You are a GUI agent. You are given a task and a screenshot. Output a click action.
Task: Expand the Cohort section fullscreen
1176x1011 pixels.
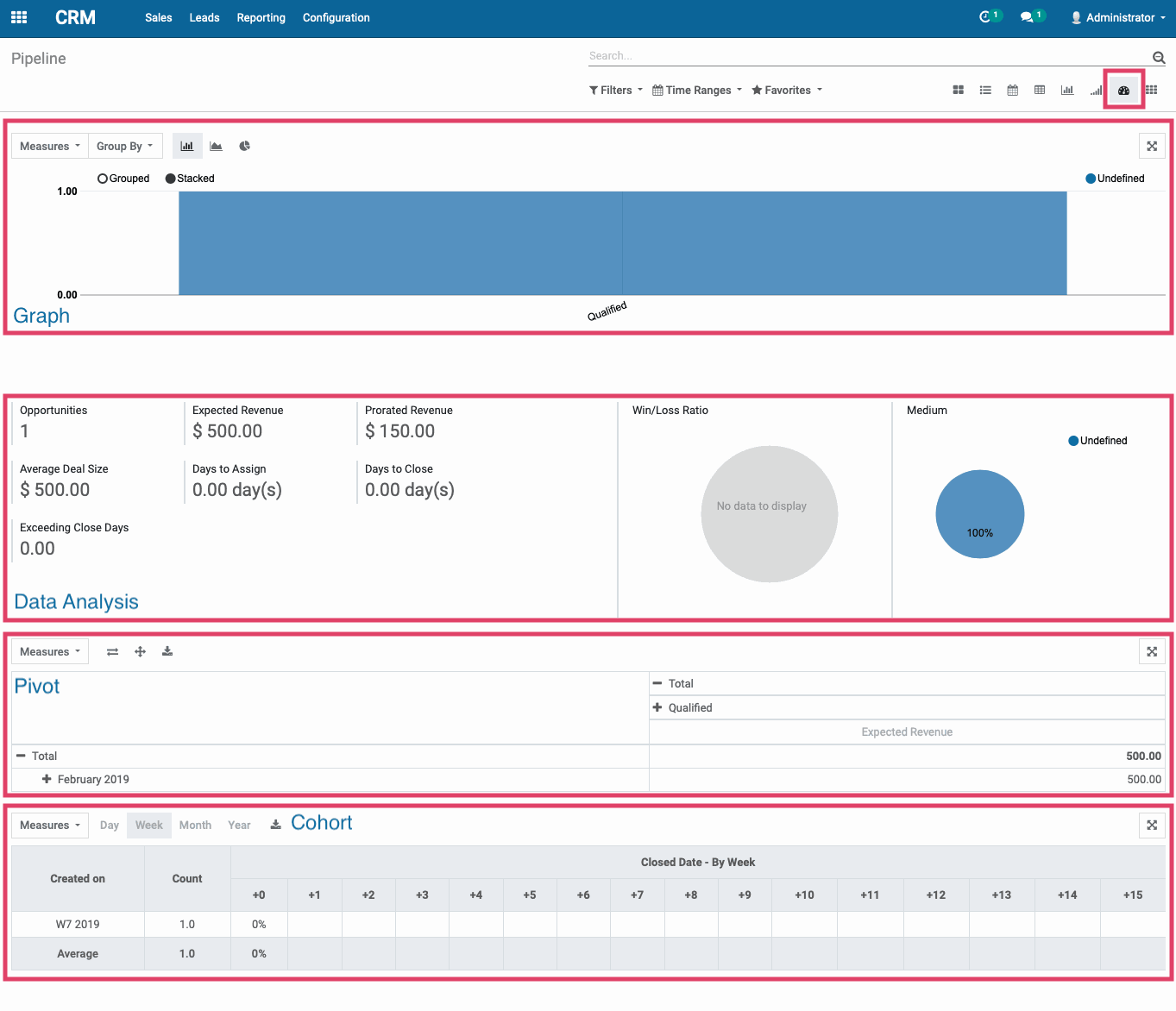pyautogui.click(x=1152, y=825)
